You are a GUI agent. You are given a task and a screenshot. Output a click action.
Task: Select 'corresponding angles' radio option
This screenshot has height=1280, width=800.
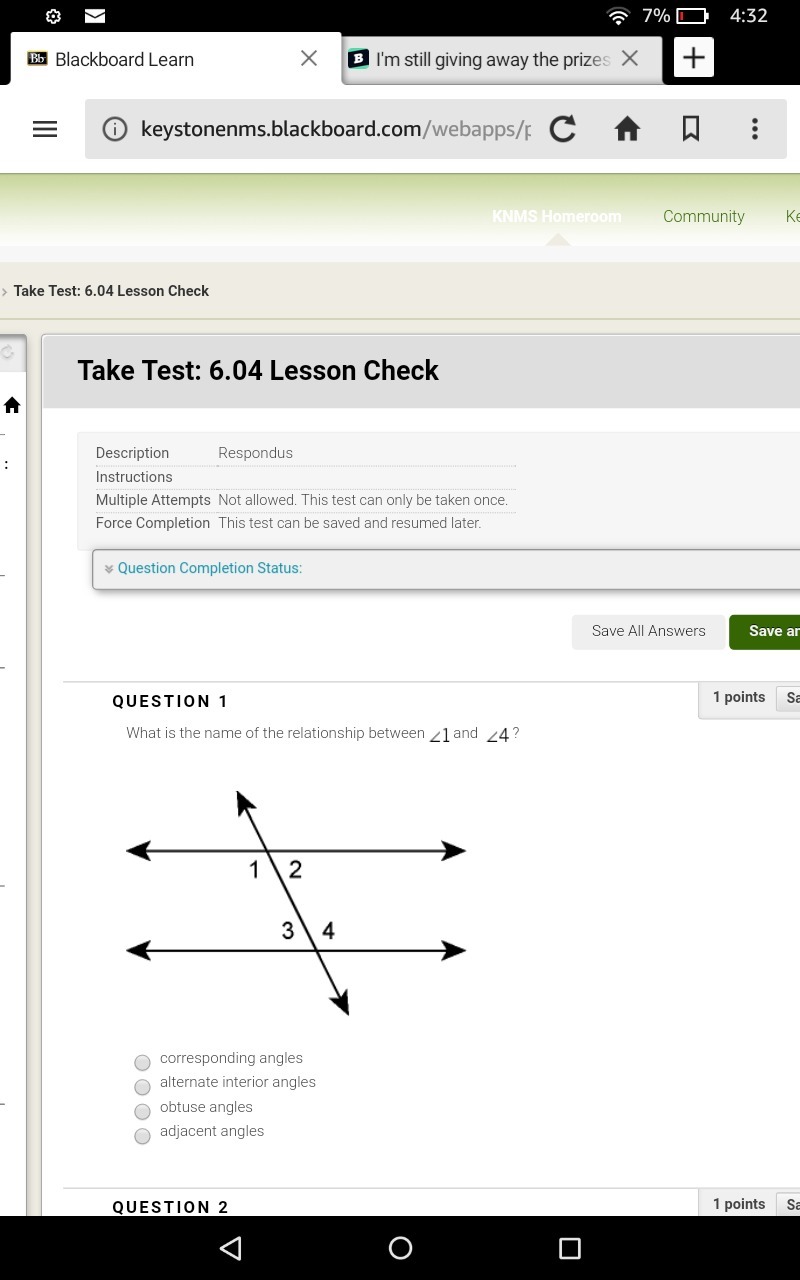(x=143, y=1062)
